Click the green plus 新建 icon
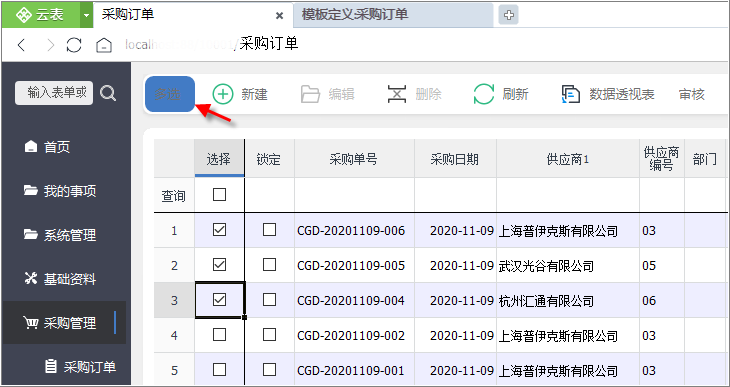Image resolution: width=730 pixels, height=387 pixels. pos(223,94)
